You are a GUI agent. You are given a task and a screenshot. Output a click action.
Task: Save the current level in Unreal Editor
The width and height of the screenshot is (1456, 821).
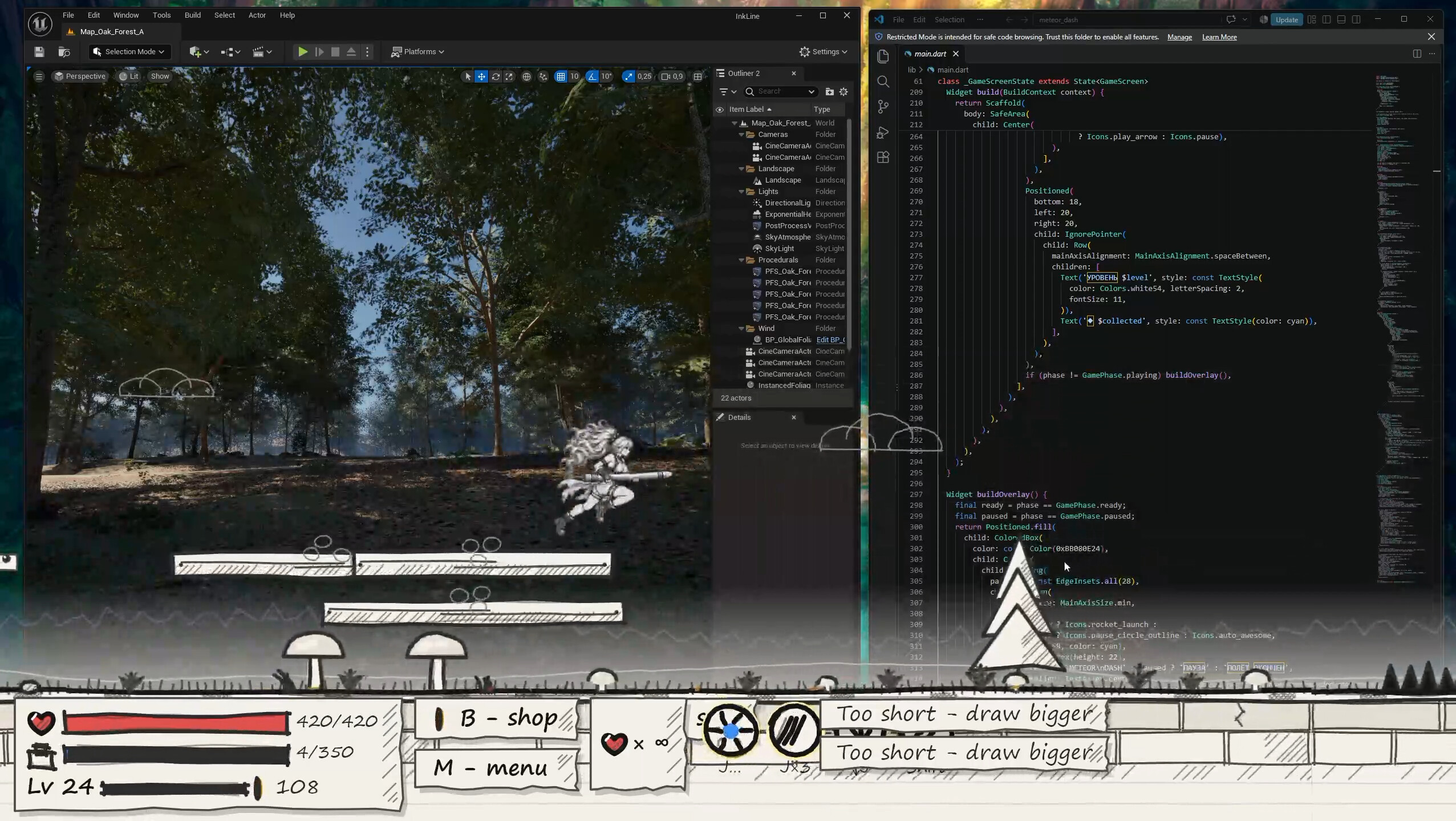coord(39,52)
